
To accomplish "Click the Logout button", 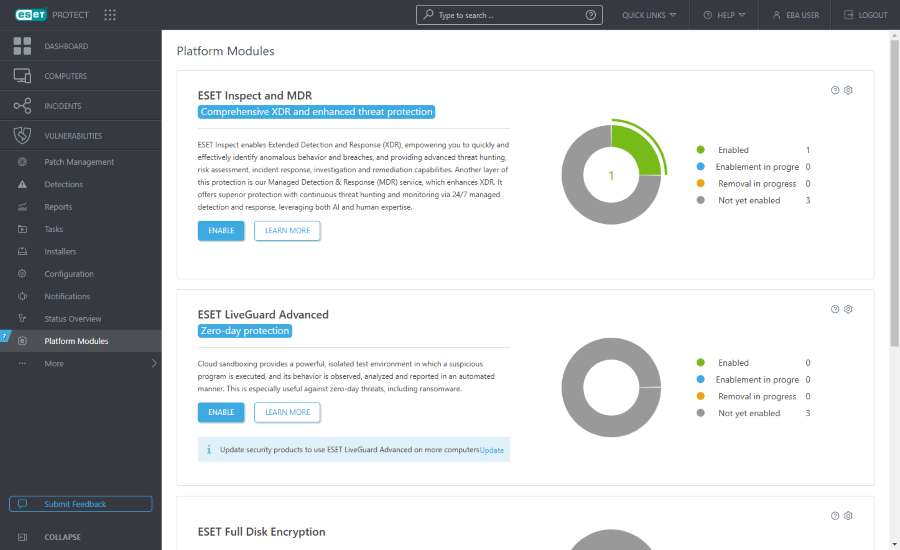I will [866, 15].
